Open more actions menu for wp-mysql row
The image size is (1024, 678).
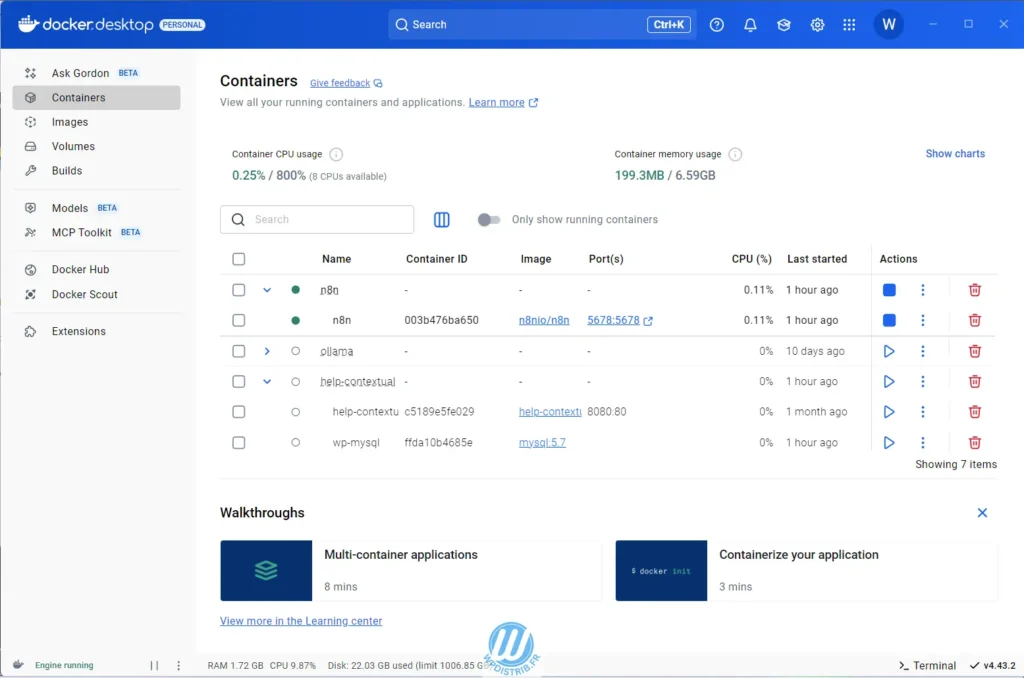[923, 443]
